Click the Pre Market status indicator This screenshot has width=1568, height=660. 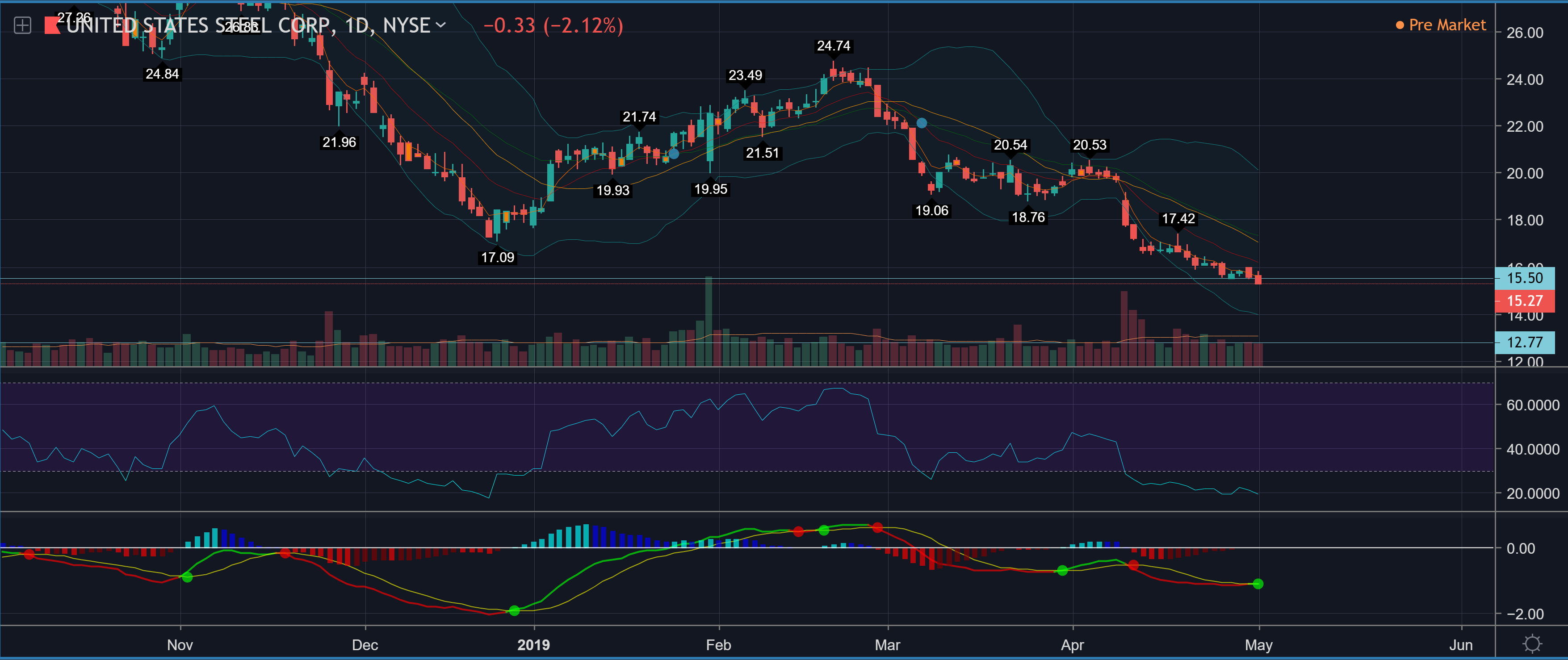coord(1440,25)
